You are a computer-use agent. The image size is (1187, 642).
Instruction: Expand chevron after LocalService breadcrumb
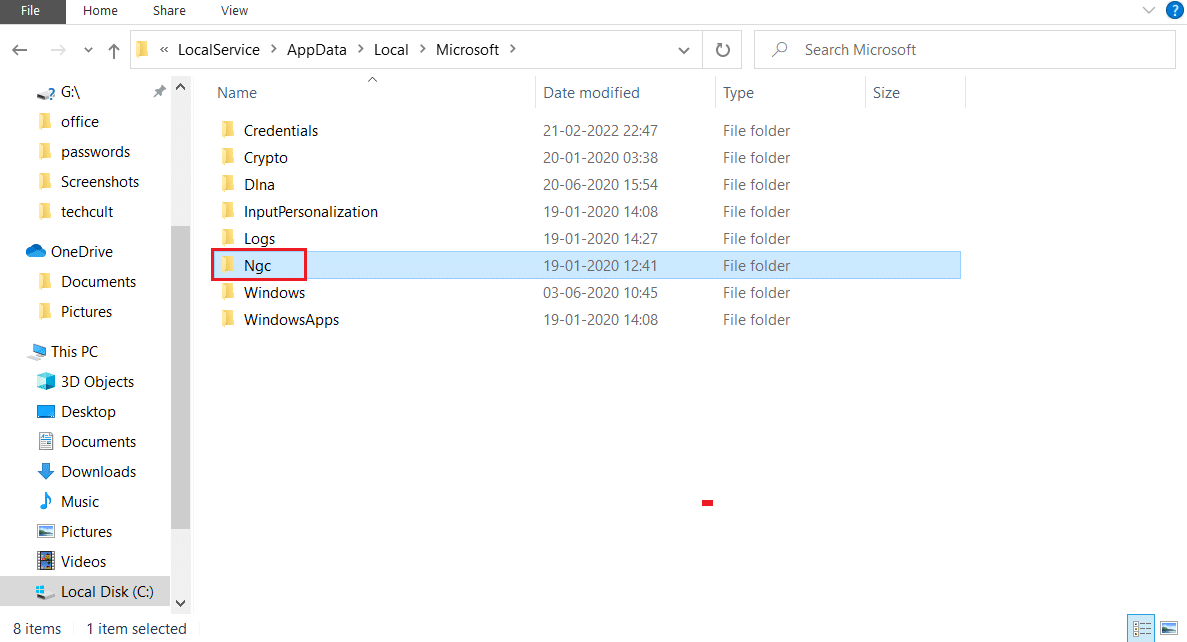273,49
